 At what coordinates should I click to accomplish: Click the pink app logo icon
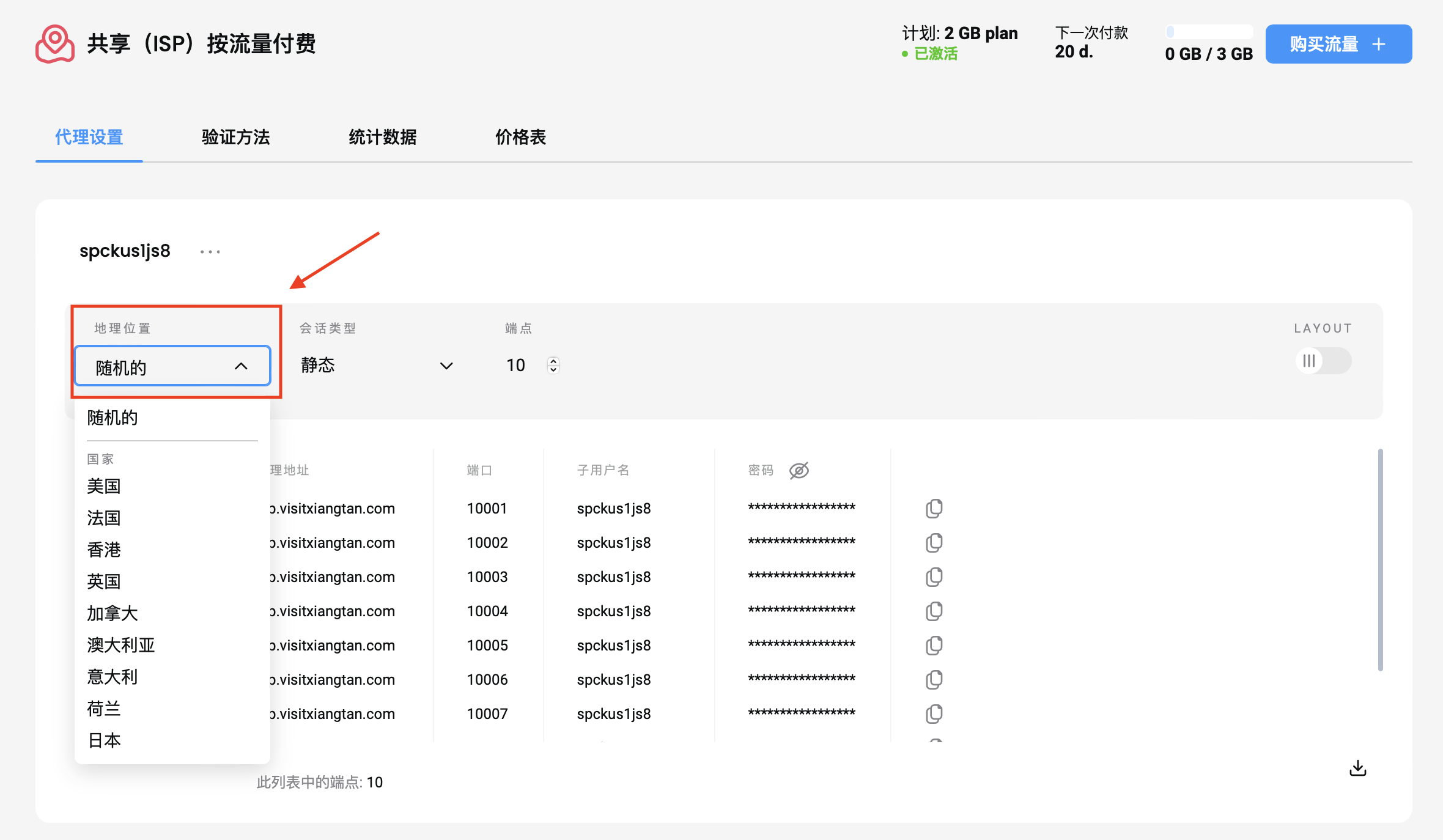(x=55, y=44)
